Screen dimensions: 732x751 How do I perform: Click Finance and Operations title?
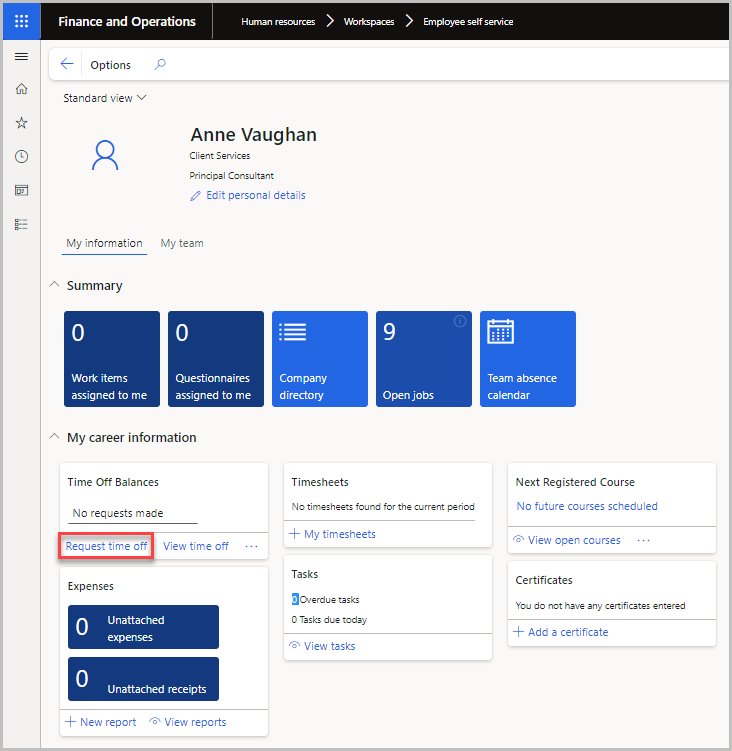tap(127, 22)
